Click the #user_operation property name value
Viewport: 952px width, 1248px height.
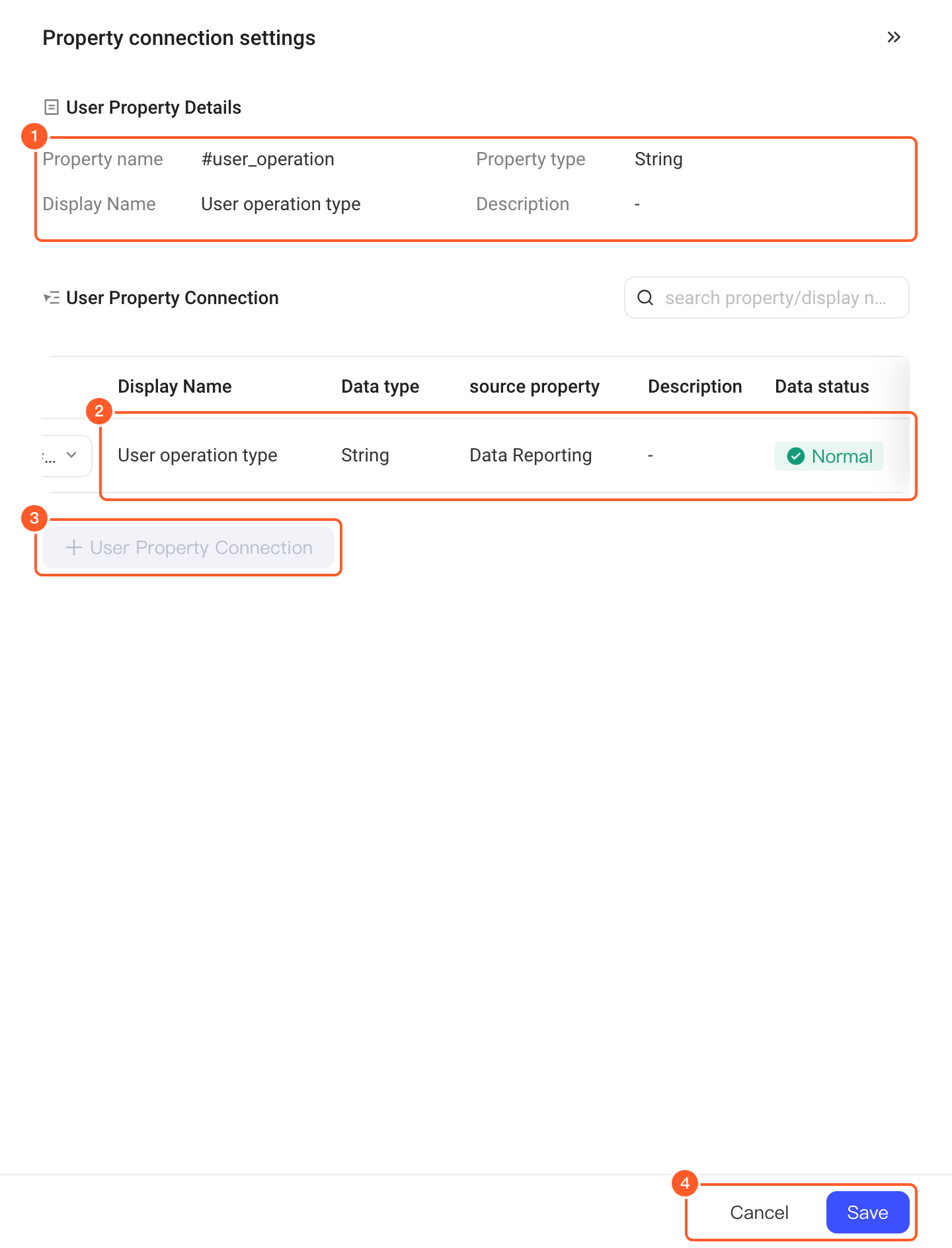[268, 159]
